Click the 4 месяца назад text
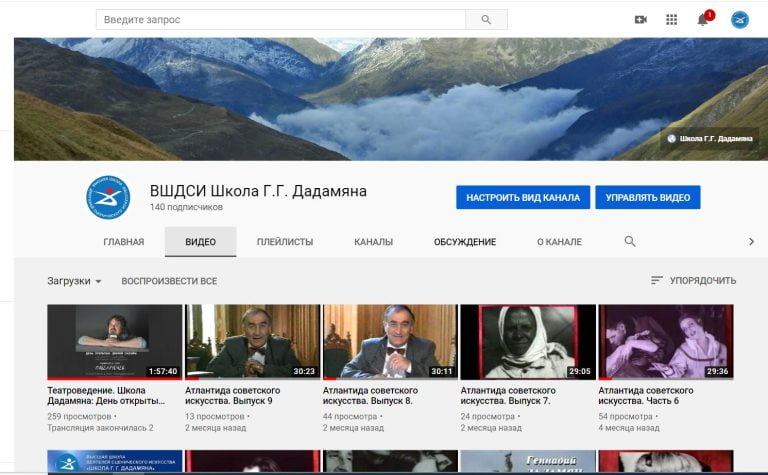This screenshot has width=768, height=475. coord(629,428)
